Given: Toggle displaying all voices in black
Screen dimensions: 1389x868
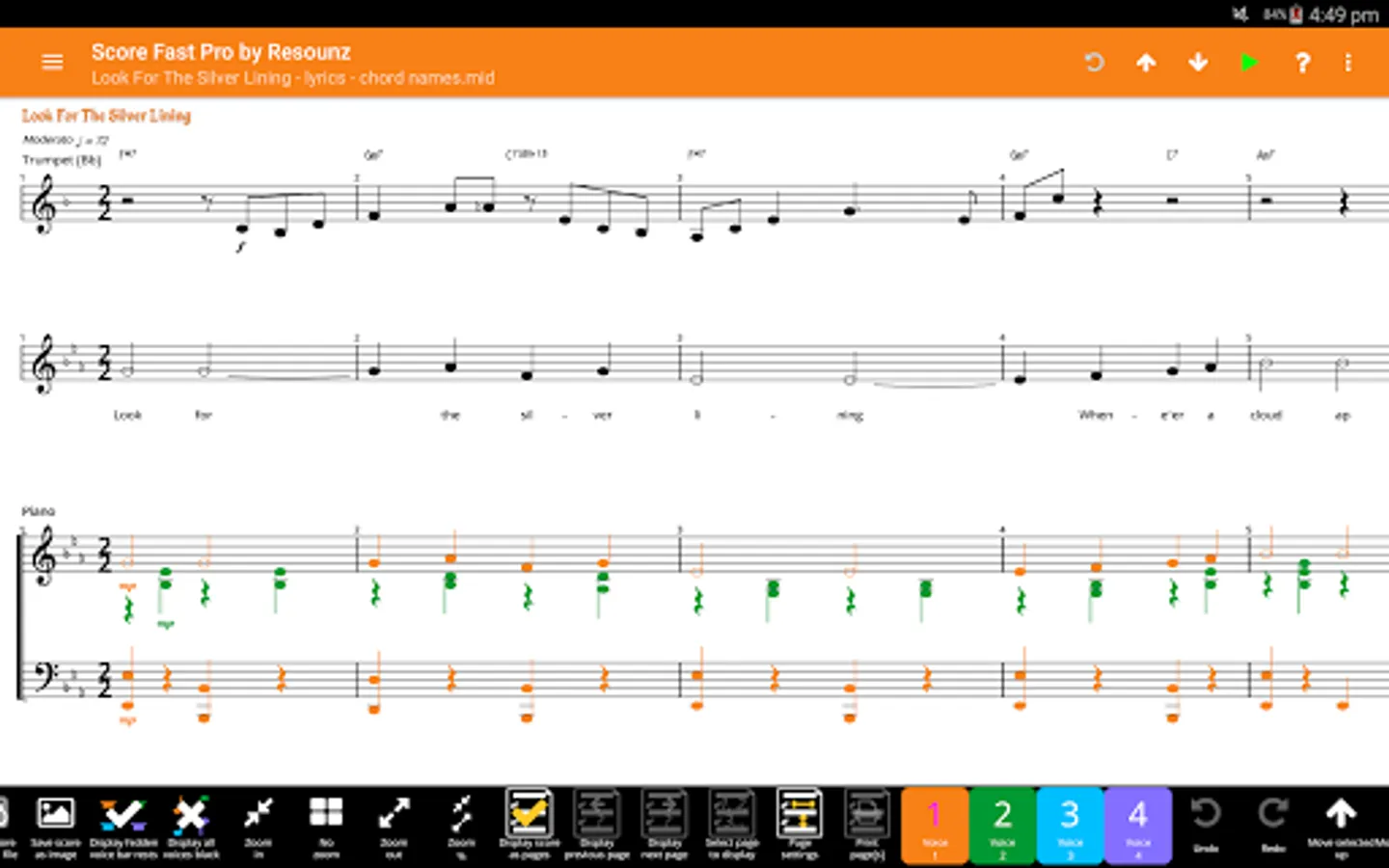Looking at the screenshot, I should pos(191,826).
